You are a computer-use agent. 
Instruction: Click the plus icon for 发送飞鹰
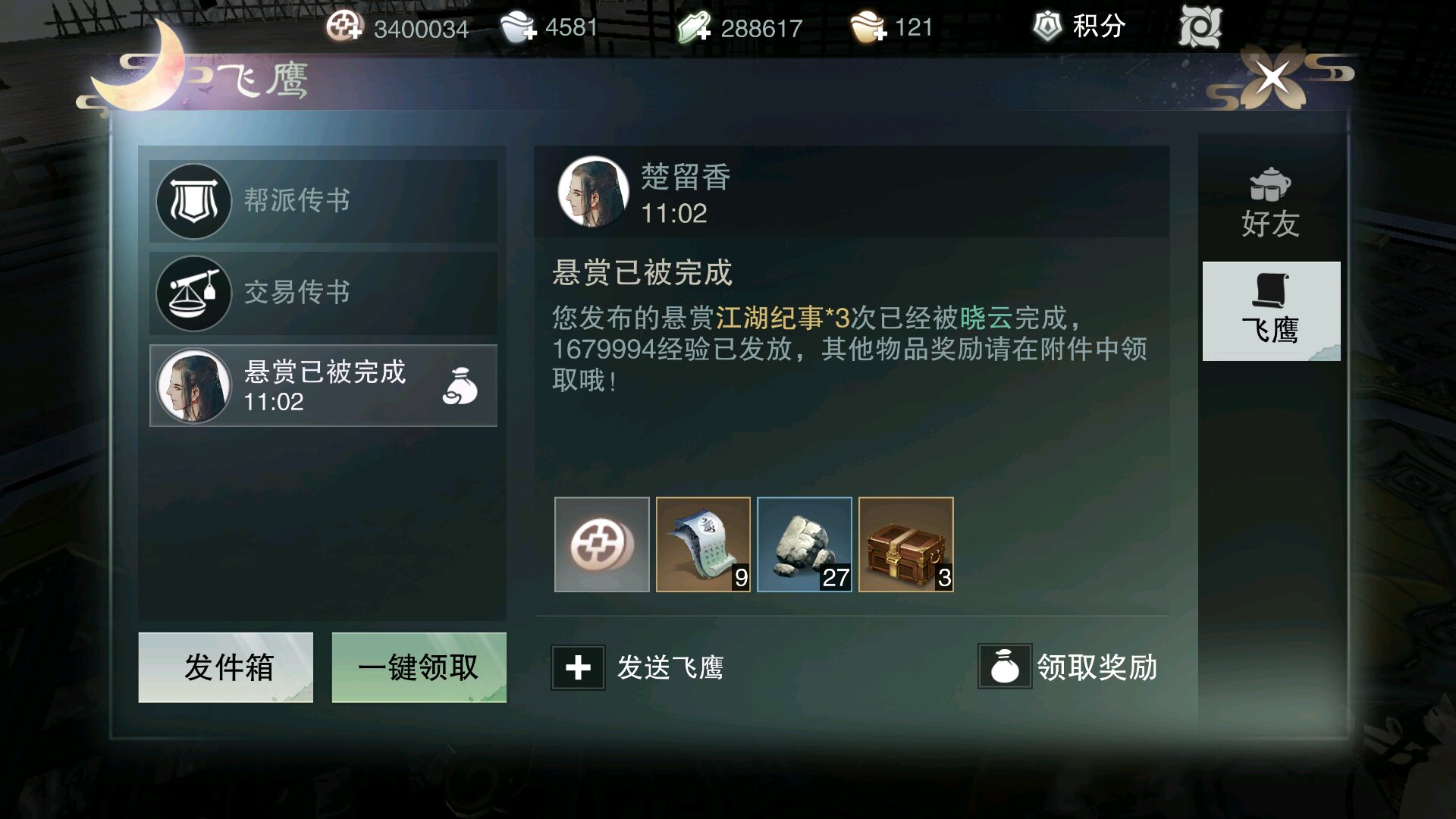tap(578, 667)
